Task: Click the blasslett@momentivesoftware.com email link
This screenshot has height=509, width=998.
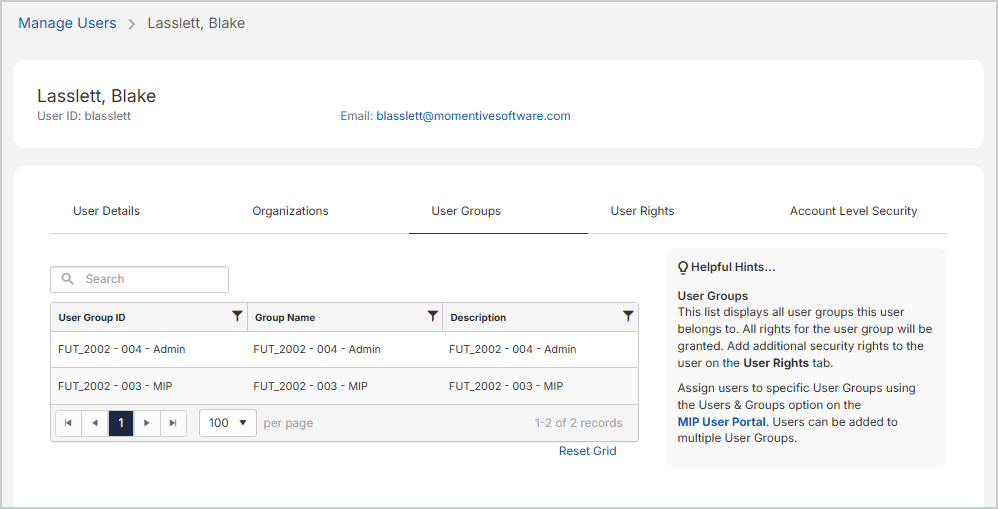Action: [x=473, y=116]
